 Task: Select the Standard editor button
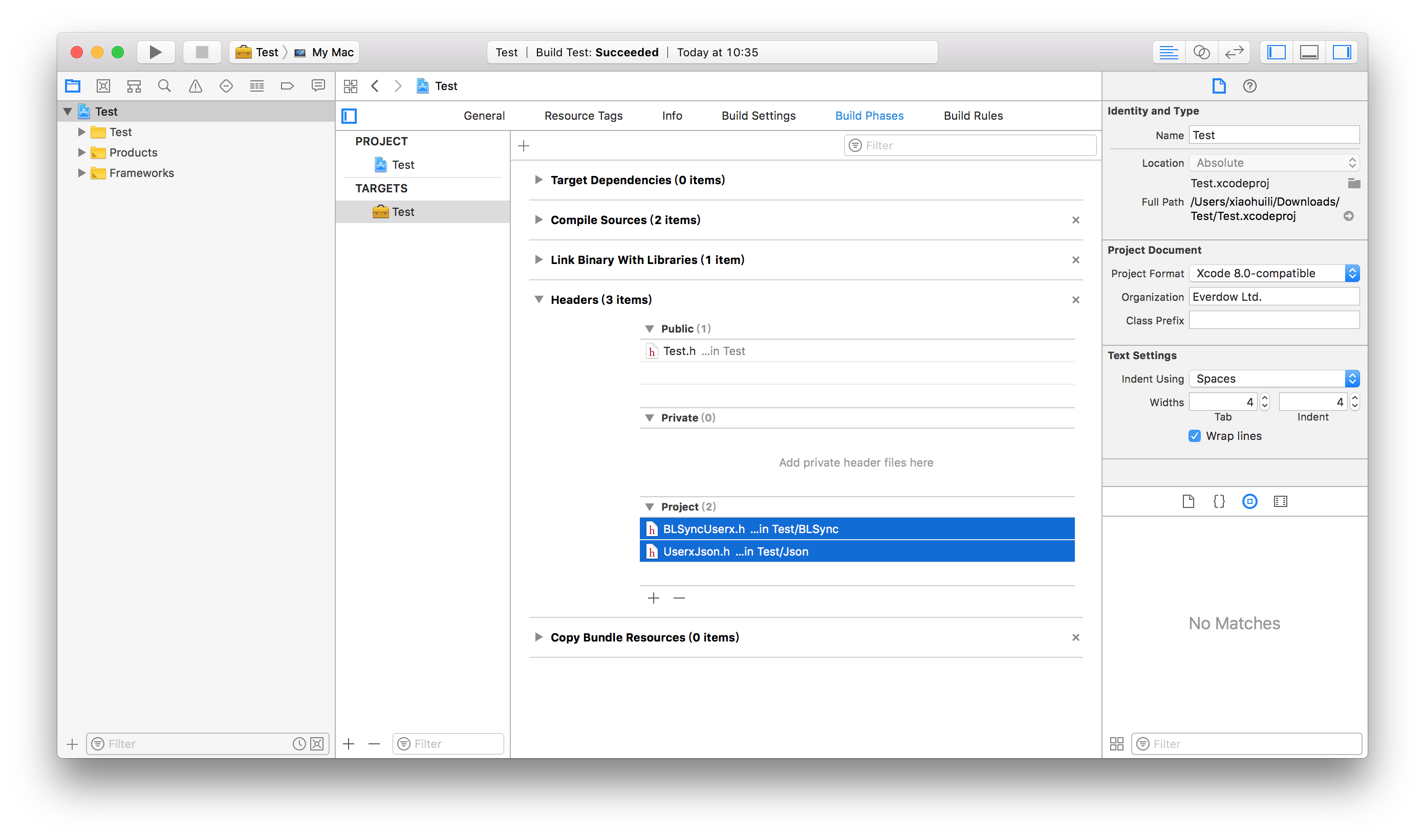(x=1169, y=52)
